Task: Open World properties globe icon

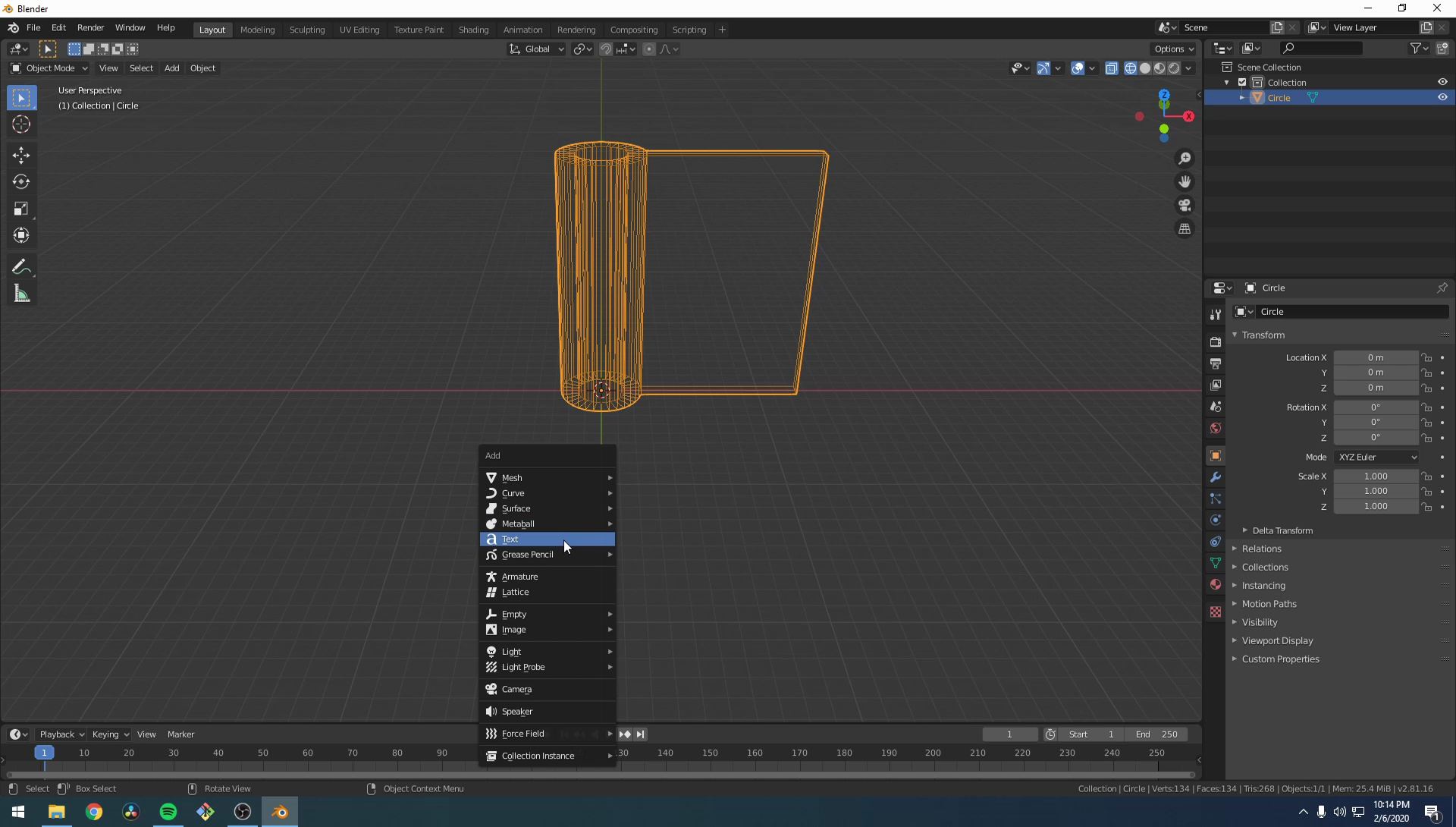Action: tap(1216, 428)
